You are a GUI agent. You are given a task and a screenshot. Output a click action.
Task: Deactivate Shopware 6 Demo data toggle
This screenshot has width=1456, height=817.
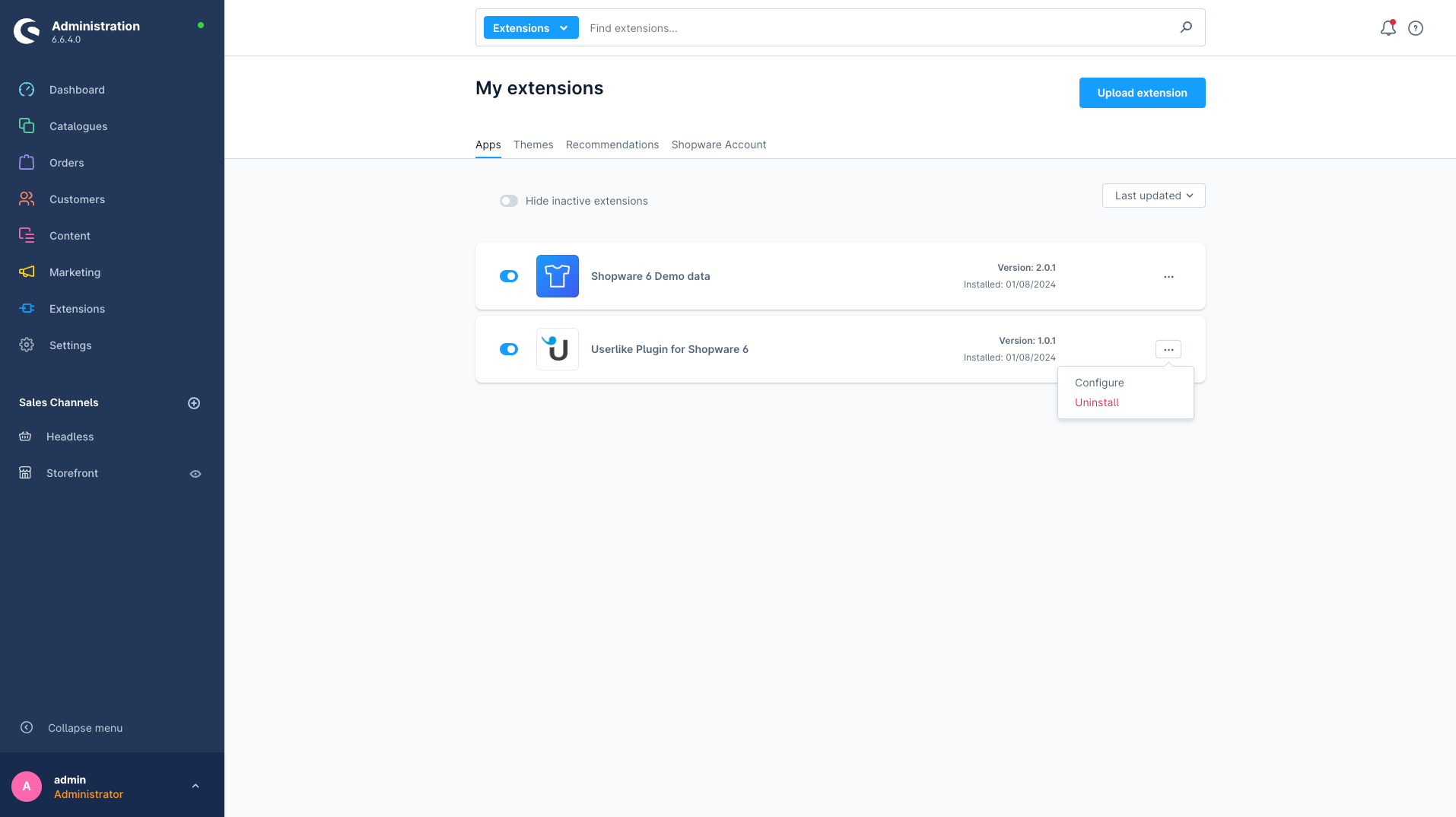509,276
